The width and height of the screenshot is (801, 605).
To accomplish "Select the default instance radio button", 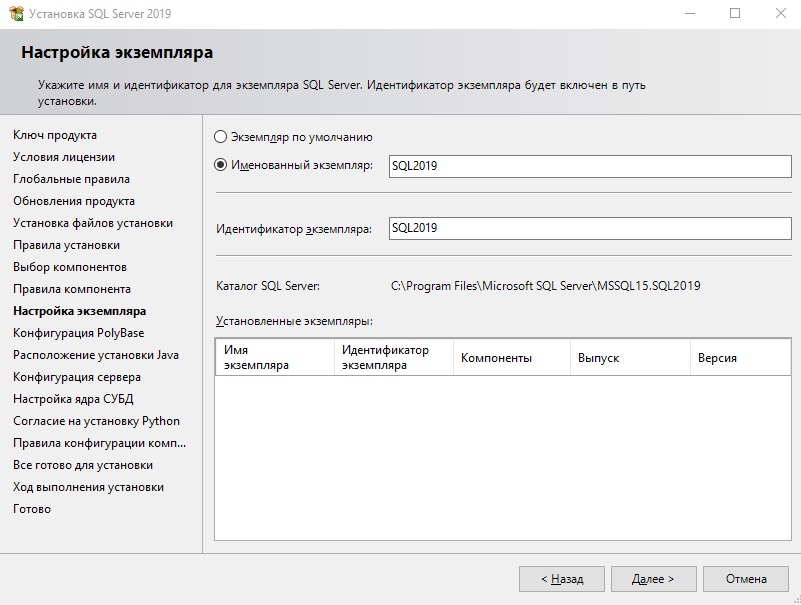I will point(220,137).
